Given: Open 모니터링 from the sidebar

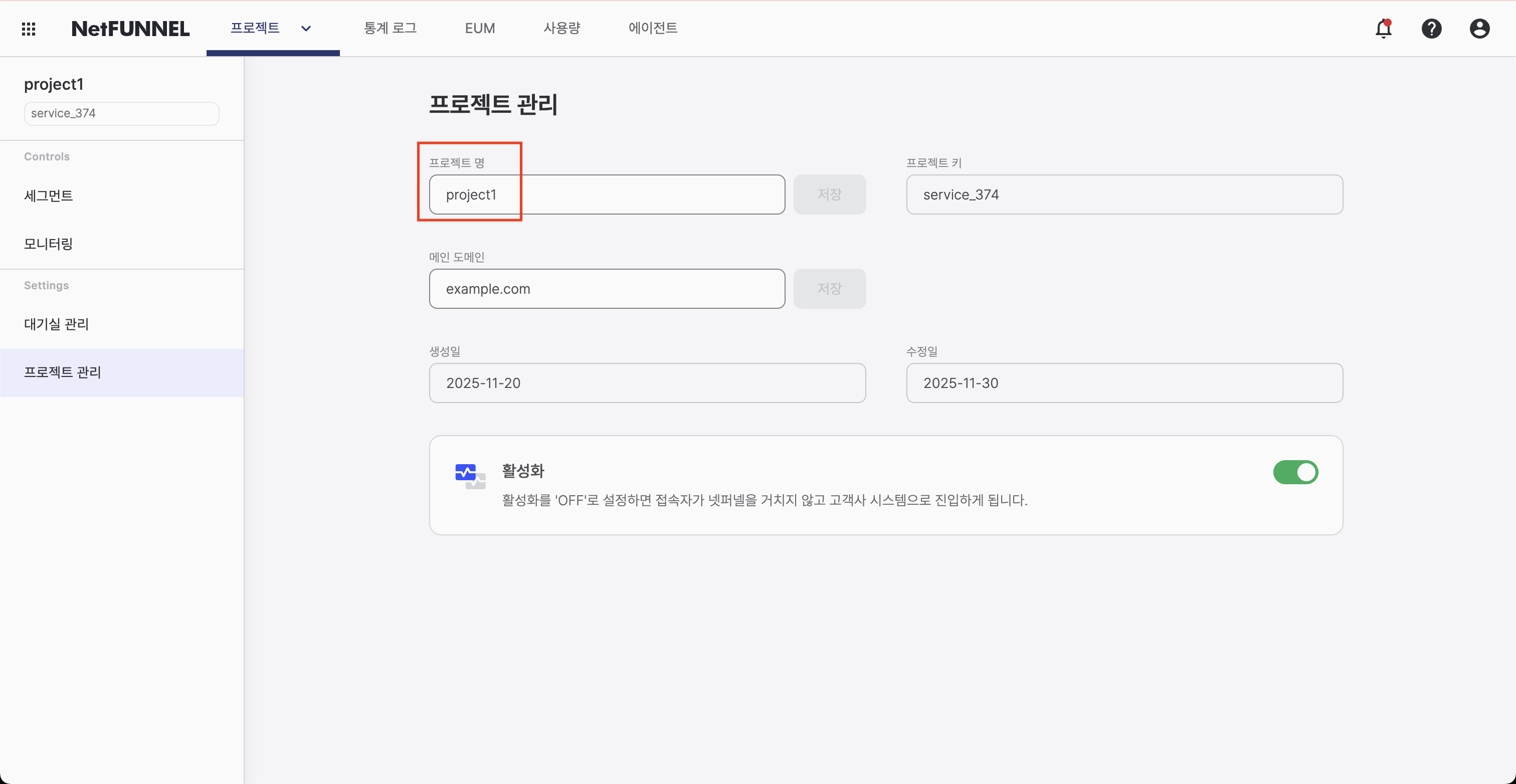Looking at the screenshot, I should coord(48,244).
